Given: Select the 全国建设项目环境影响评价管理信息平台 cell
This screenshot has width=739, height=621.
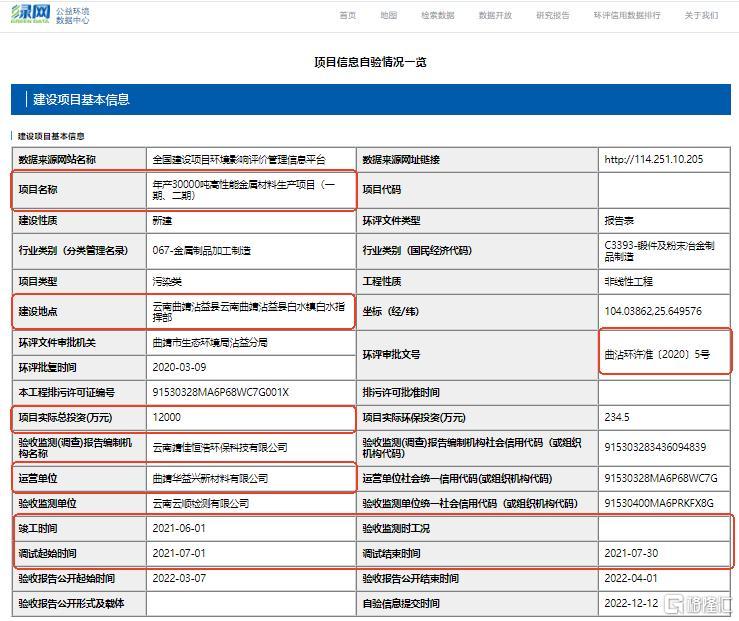Looking at the screenshot, I should (251, 160).
